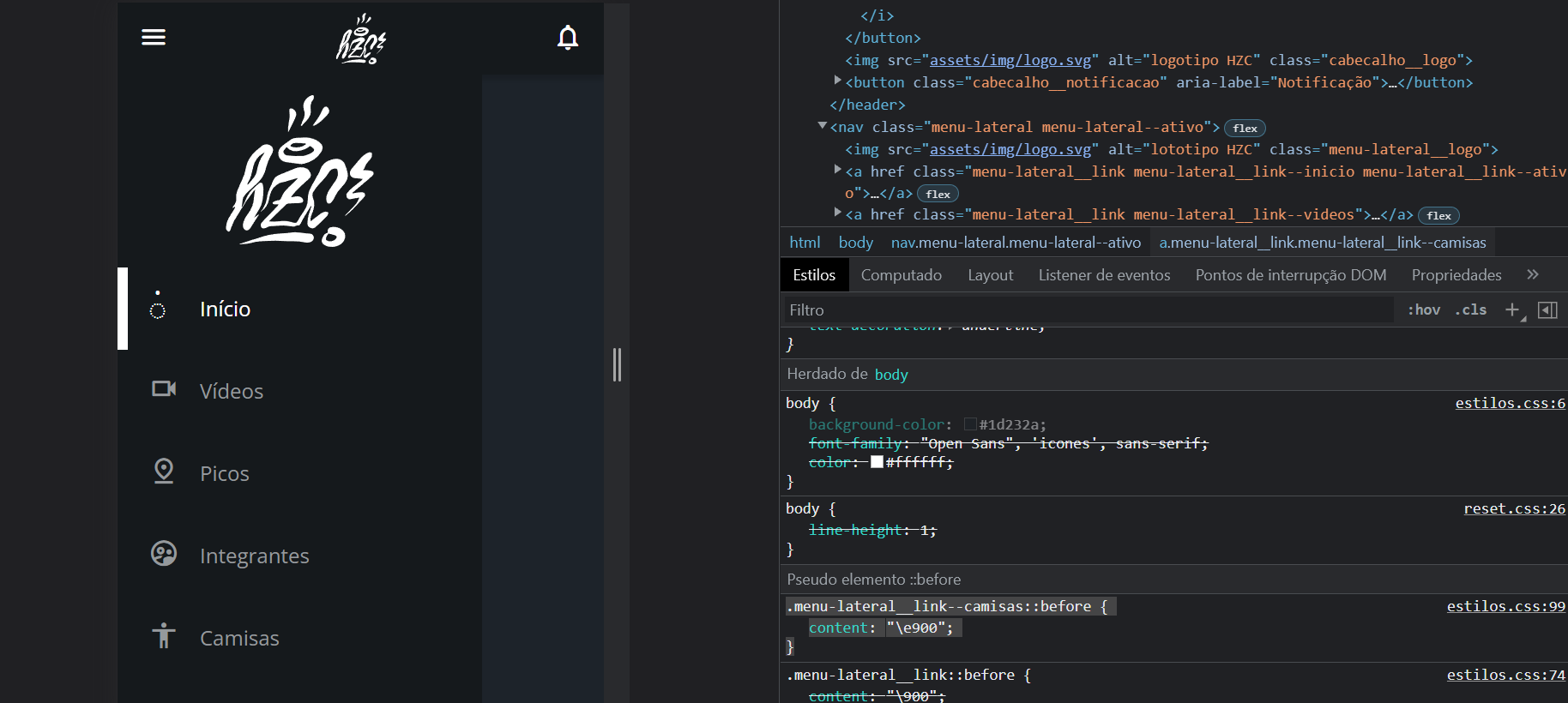Select body in the breadcrumb
The height and width of the screenshot is (703, 1568).
[x=856, y=243]
